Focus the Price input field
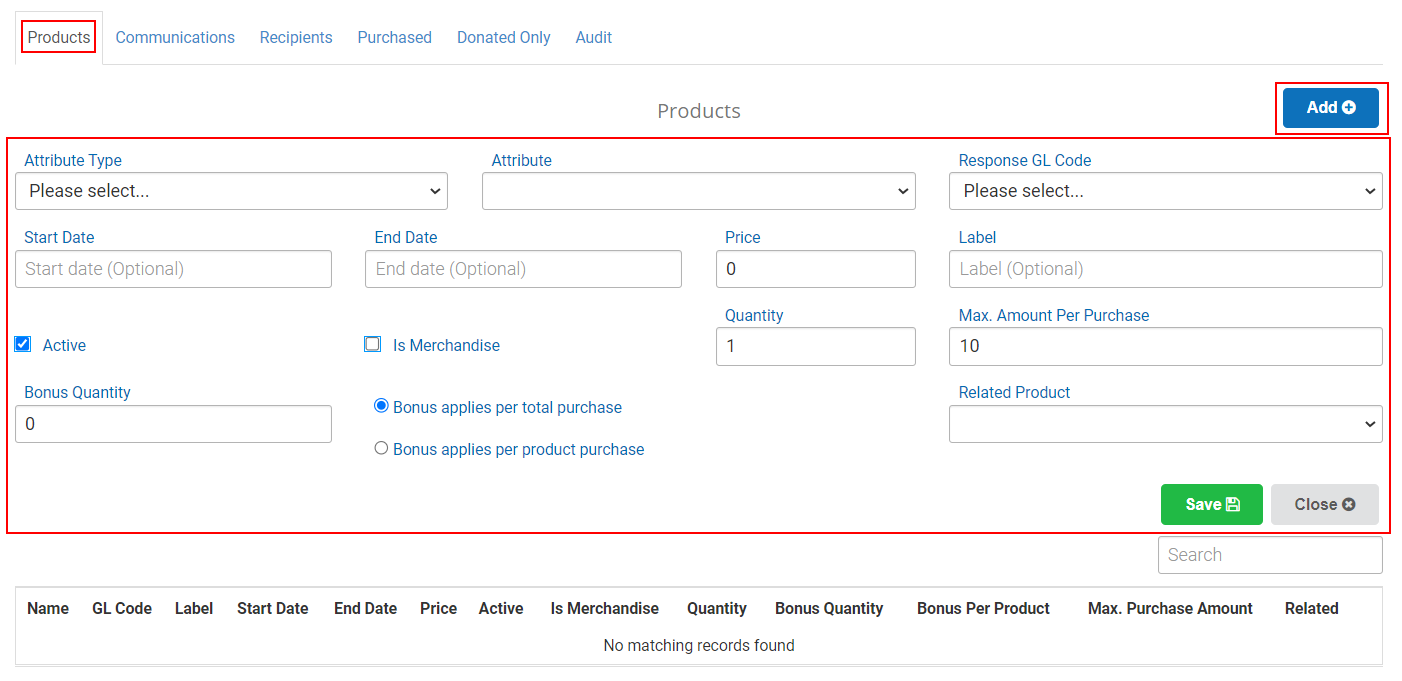This screenshot has height=681, width=1402. (x=815, y=269)
